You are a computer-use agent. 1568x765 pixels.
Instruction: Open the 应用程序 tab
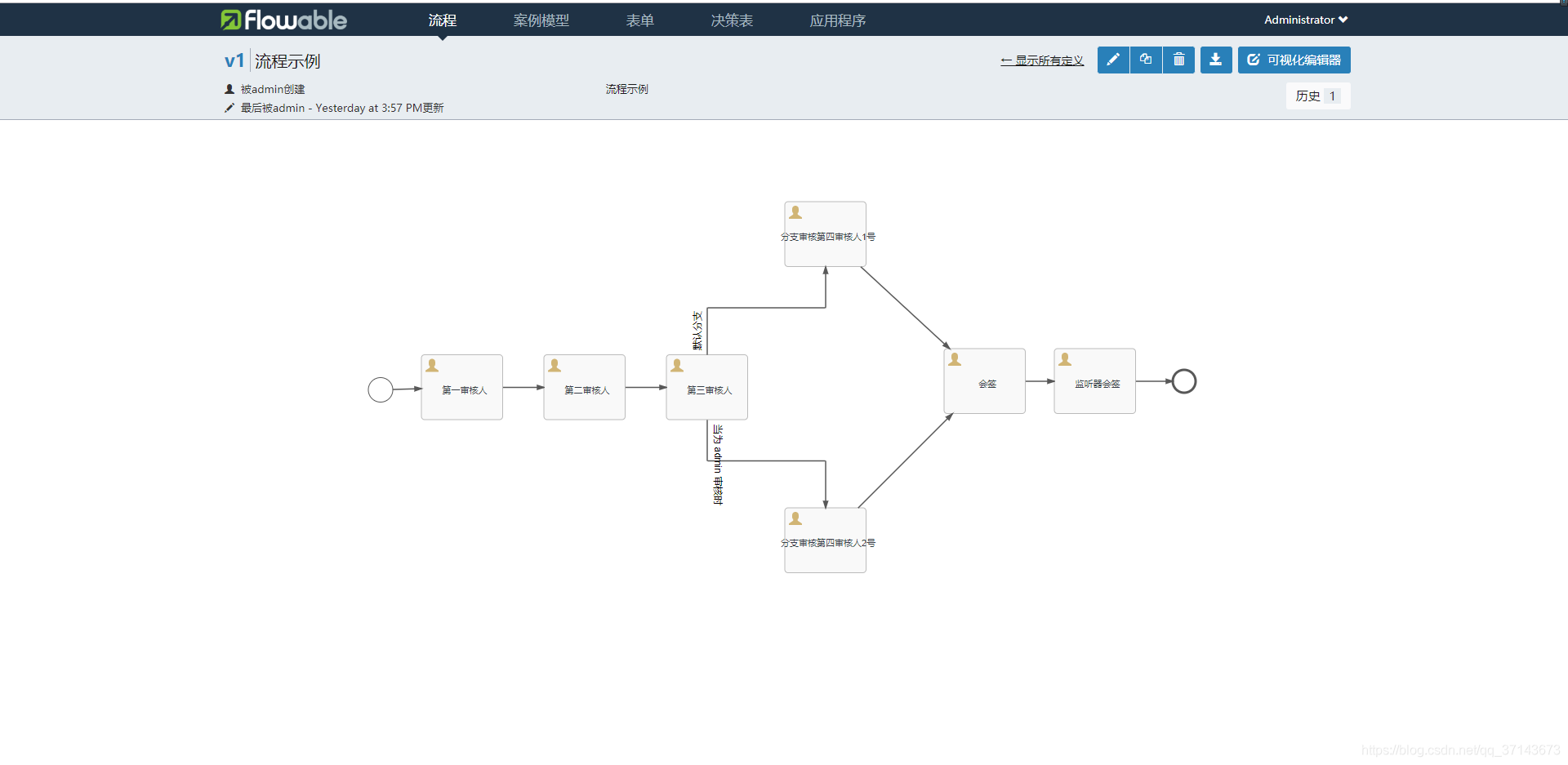point(838,20)
